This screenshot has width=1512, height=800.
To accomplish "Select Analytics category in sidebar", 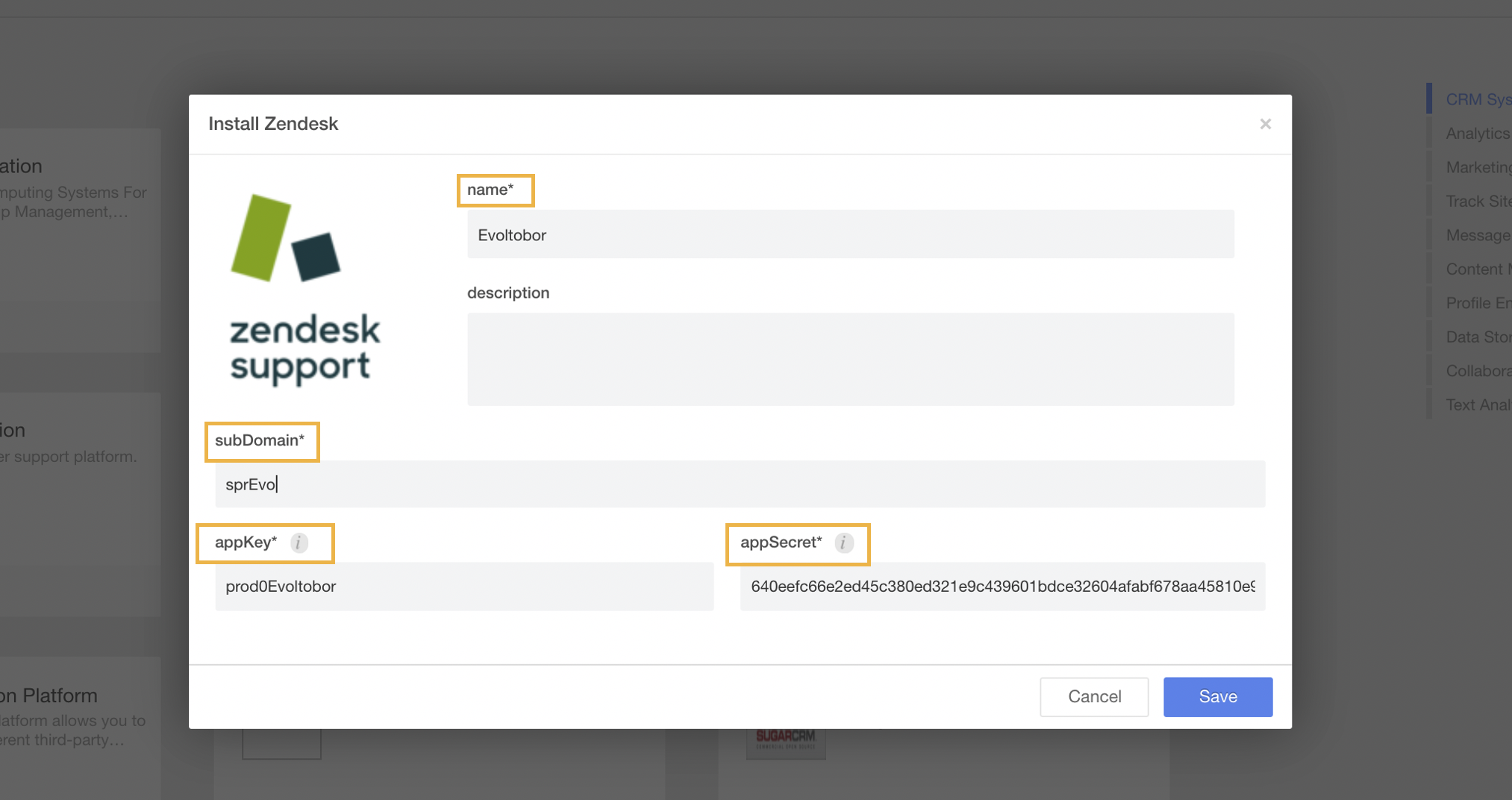I will (1478, 134).
